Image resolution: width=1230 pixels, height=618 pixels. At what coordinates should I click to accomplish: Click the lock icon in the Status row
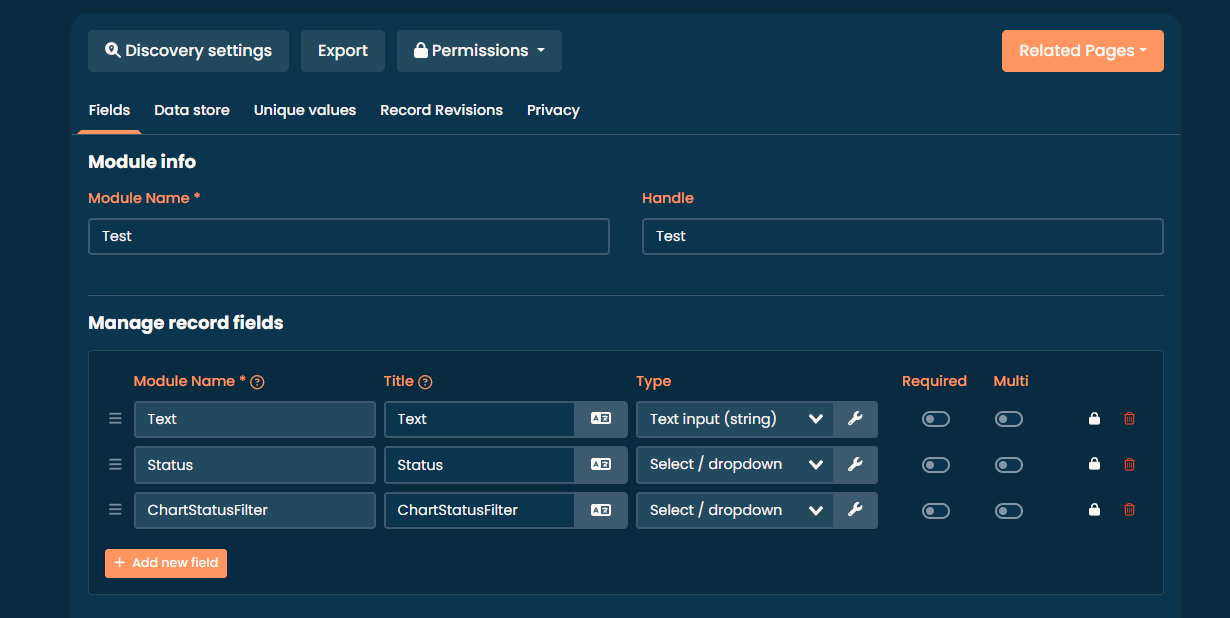coord(1094,464)
